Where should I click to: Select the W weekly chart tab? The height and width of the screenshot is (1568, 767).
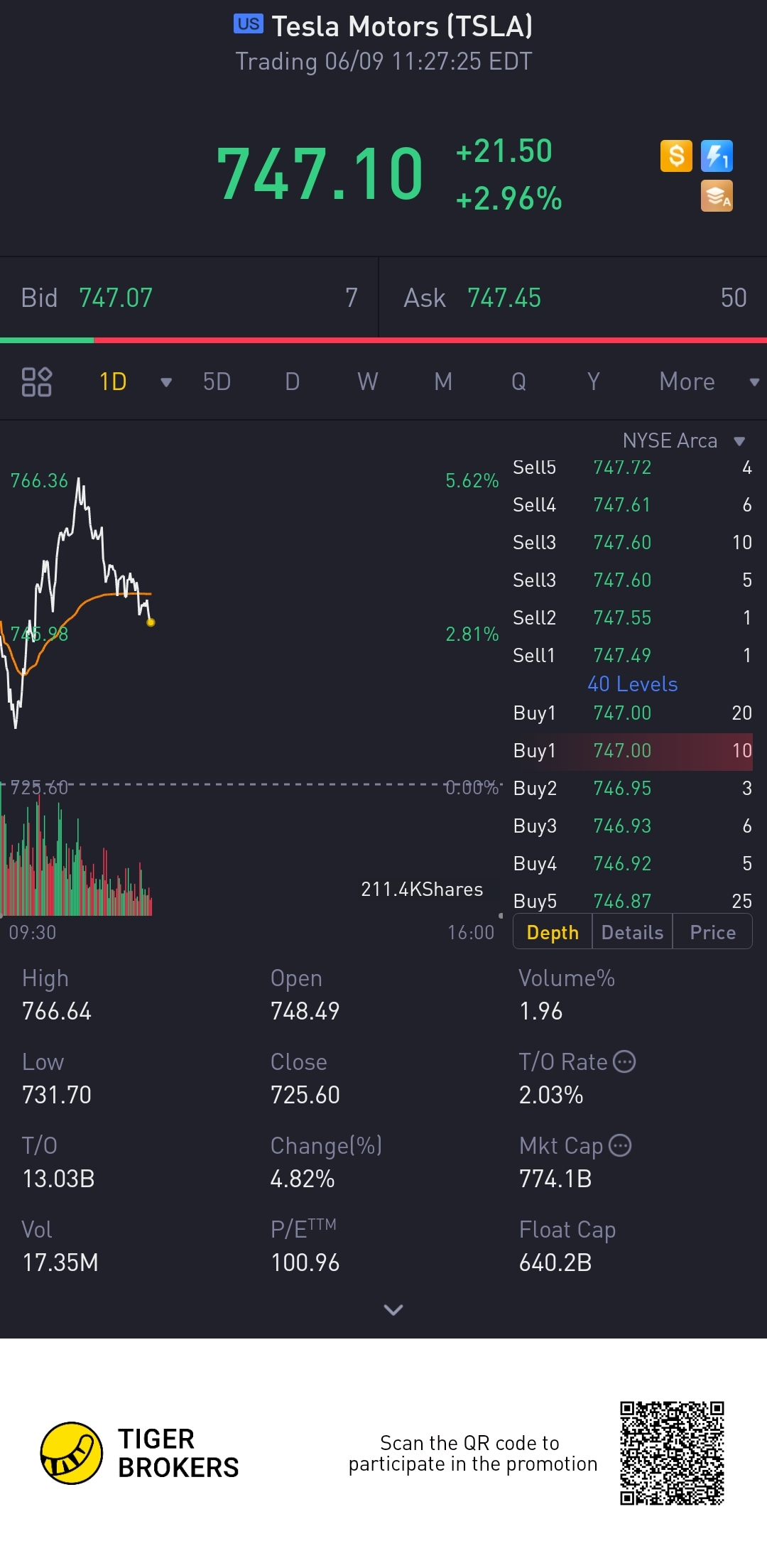pyautogui.click(x=367, y=382)
